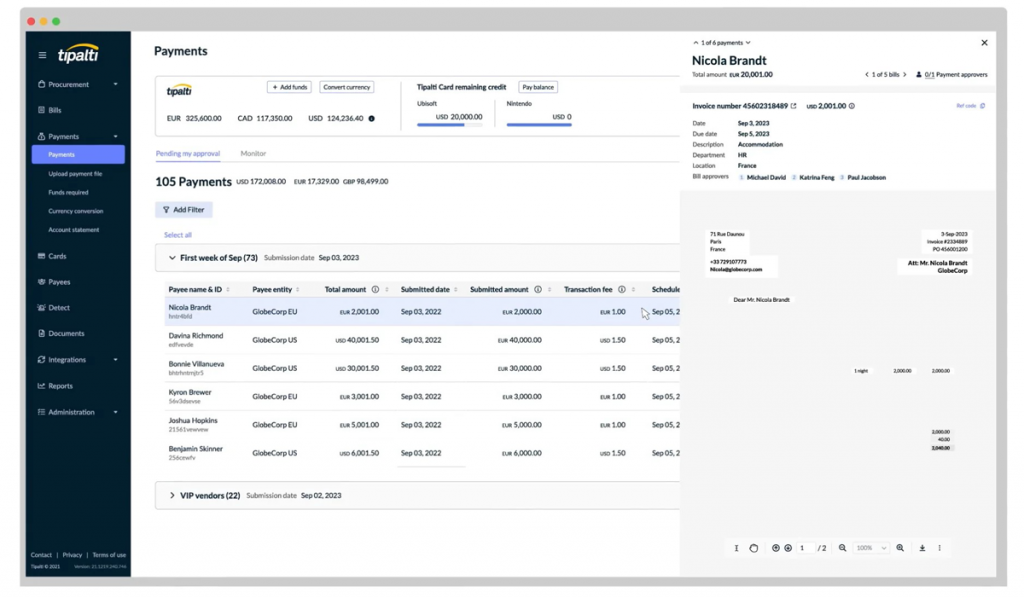The height and width of the screenshot is (597, 1024).
Task: Click the Nintendo card credit progress bar
Action: point(539,125)
